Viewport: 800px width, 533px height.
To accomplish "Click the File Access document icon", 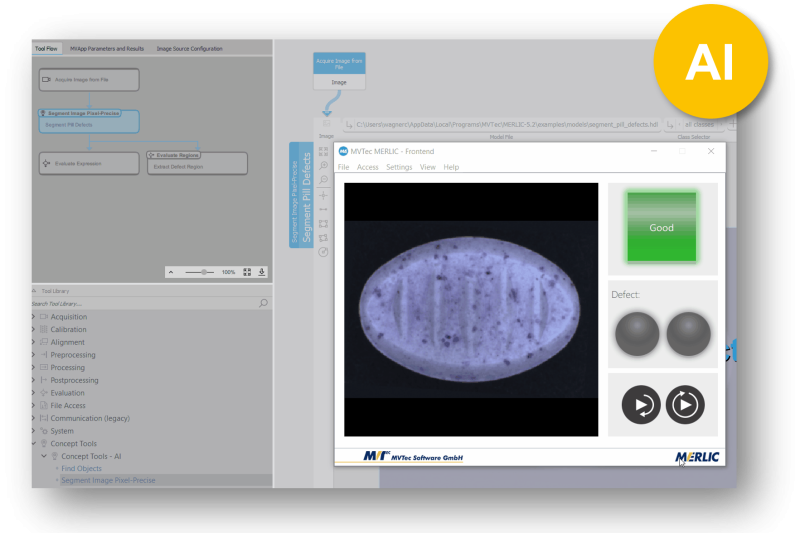I will pyautogui.click(x=44, y=405).
